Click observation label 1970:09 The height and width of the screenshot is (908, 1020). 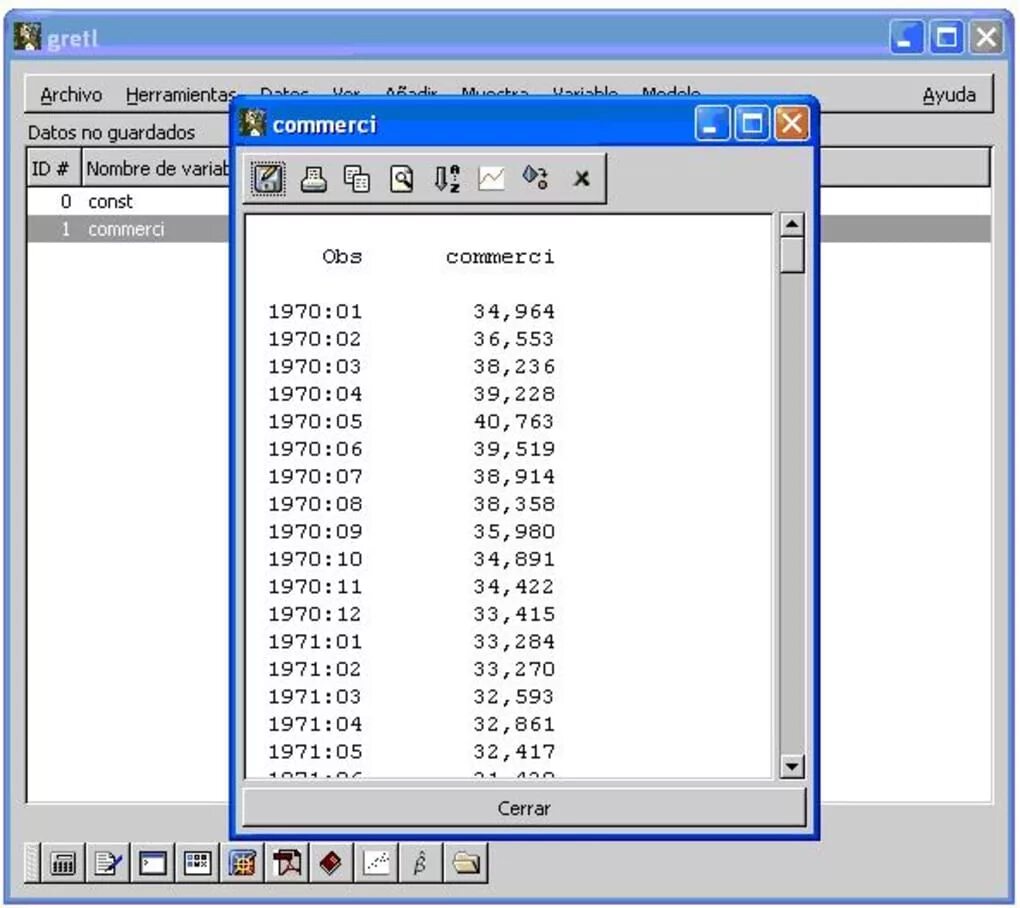click(x=315, y=531)
